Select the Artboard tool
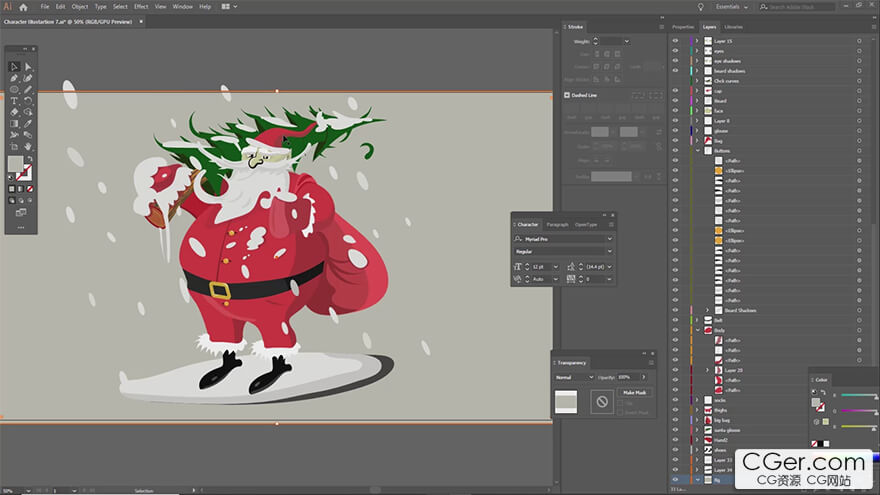 15,146
